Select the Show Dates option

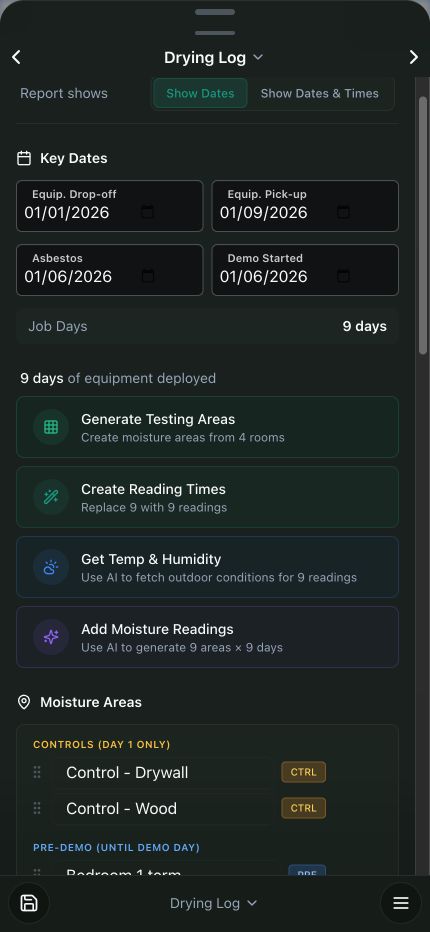click(x=200, y=93)
